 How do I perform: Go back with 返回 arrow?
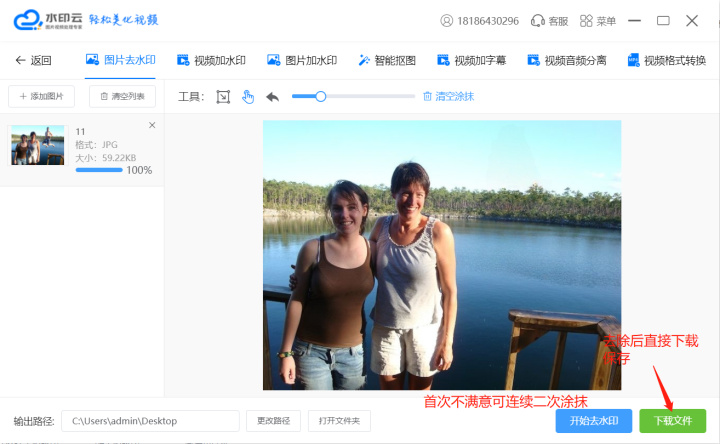[33, 60]
